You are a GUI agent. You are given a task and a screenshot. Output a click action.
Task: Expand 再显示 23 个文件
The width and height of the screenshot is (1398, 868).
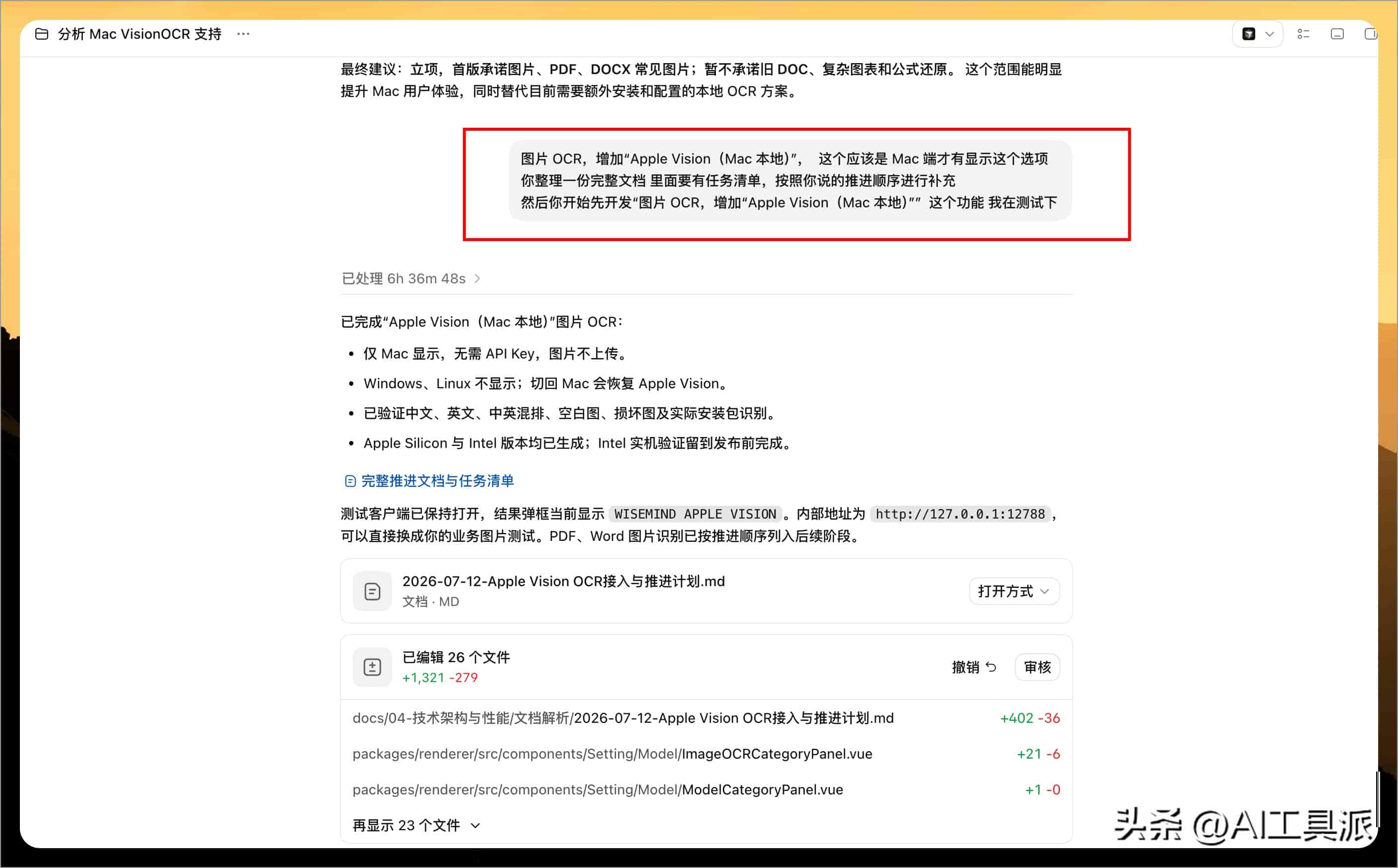[x=416, y=826]
